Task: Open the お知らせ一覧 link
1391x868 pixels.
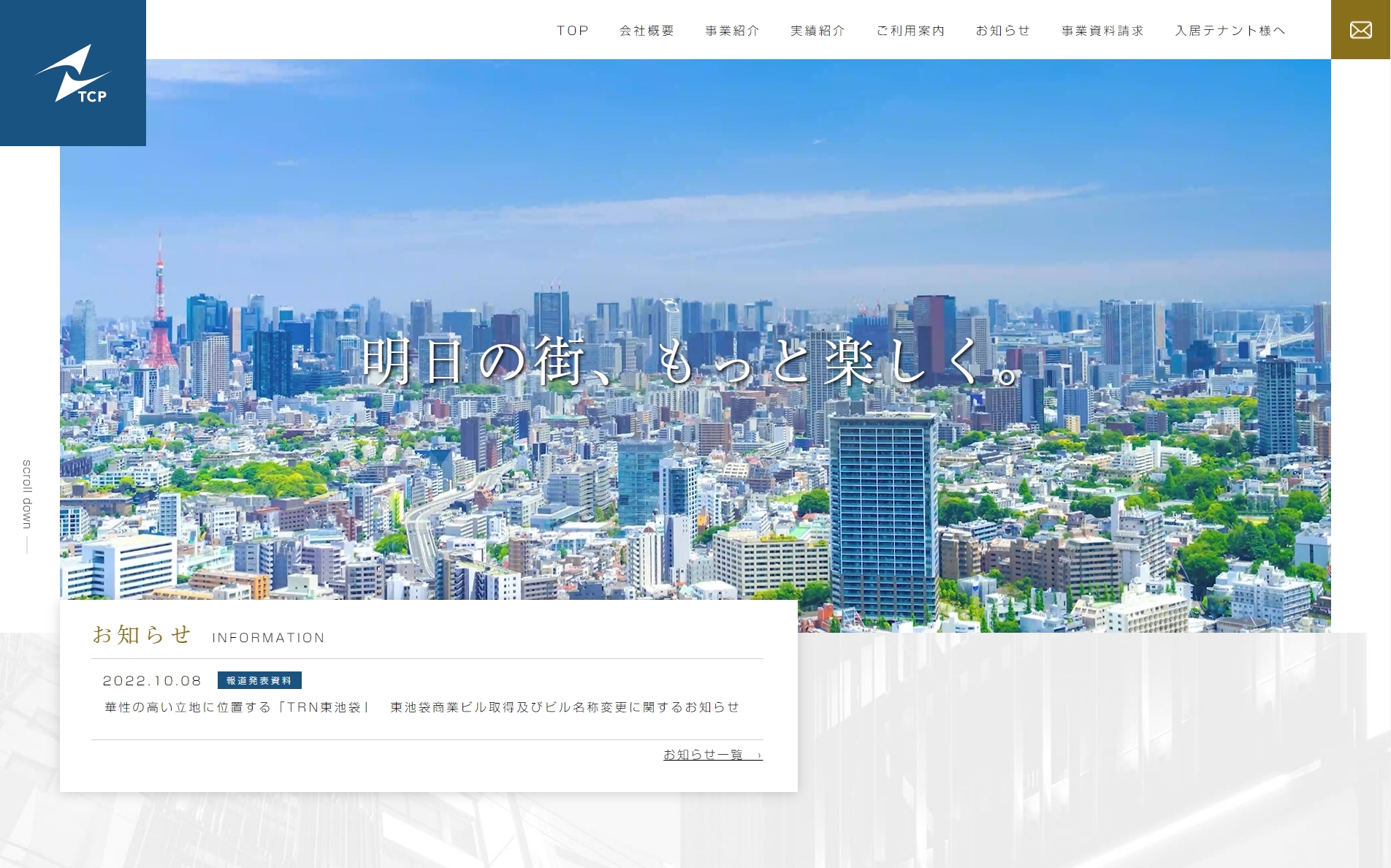Action: pyautogui.click(x=704, y=755)
